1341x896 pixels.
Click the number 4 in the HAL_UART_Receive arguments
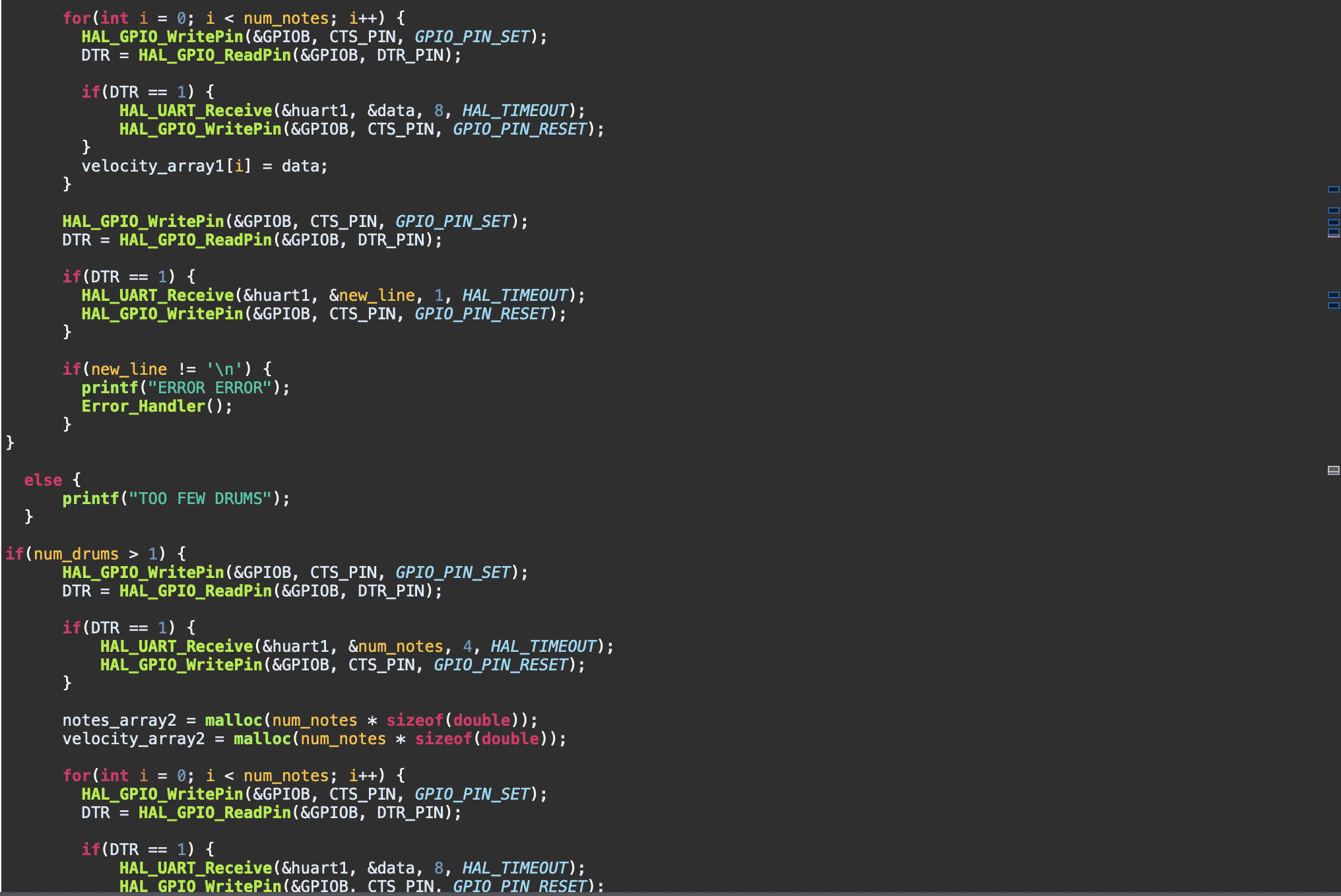(467, 646)
